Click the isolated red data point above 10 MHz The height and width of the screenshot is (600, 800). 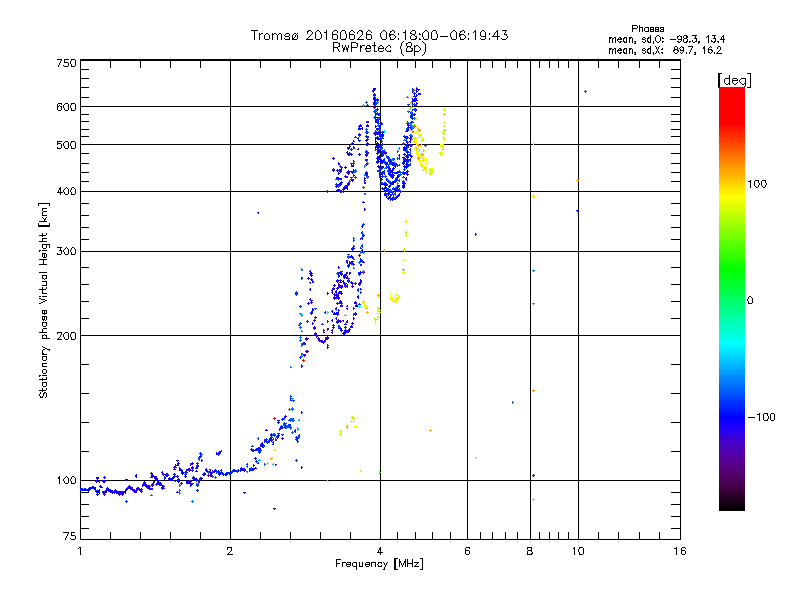click(585, 91)
